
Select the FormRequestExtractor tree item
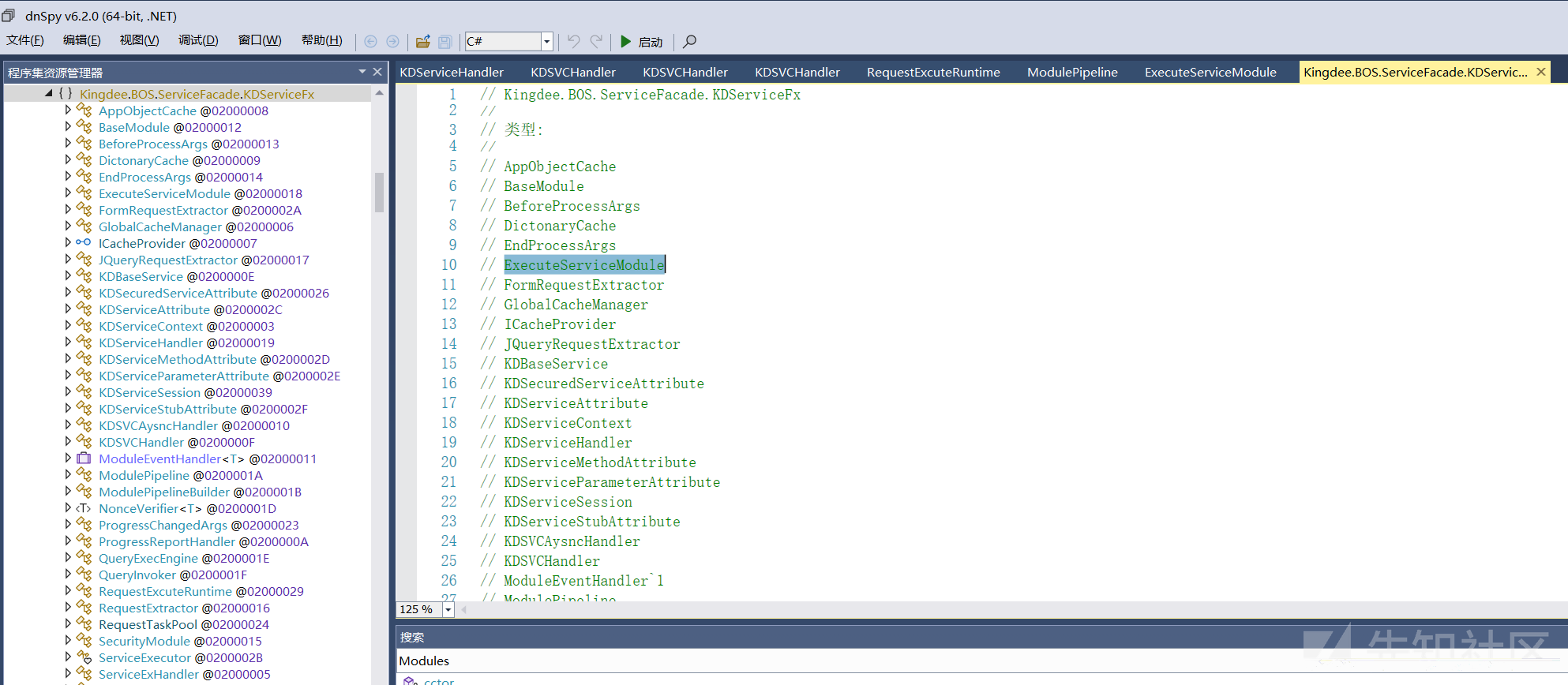pyautogui.click(x=200, y=210)
